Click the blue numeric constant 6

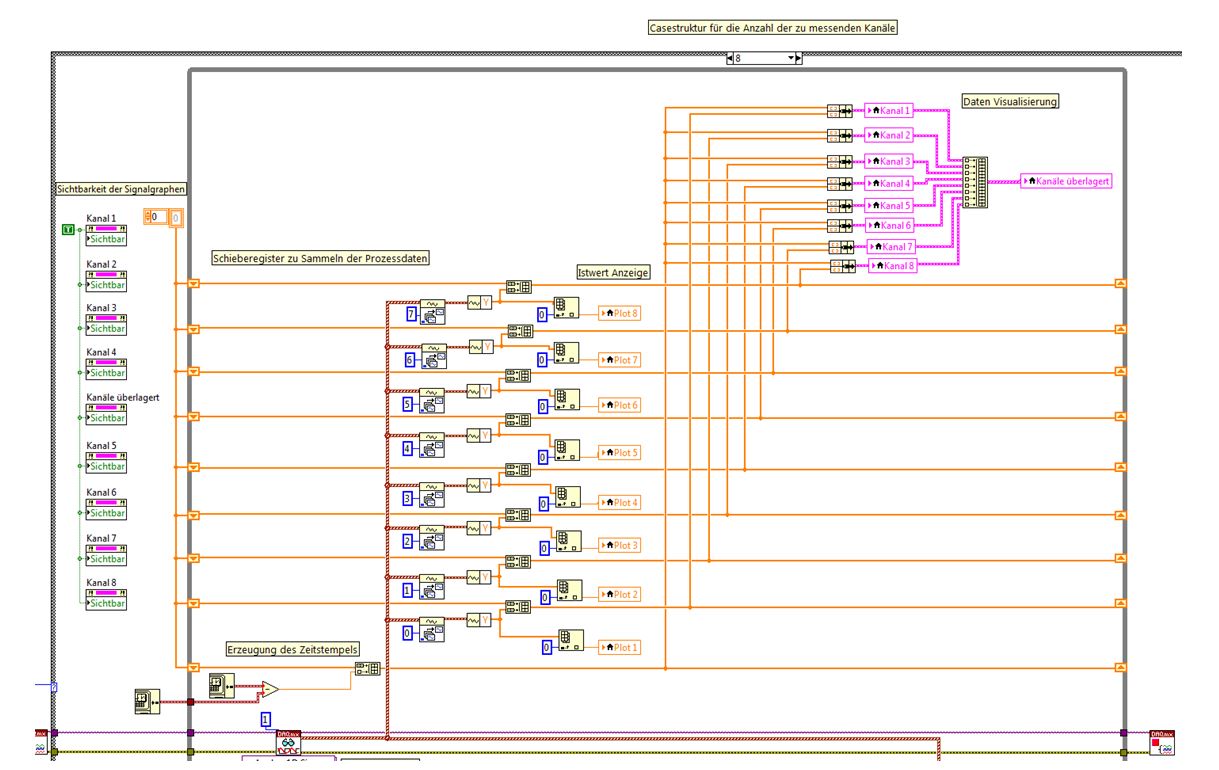[408, 360]
